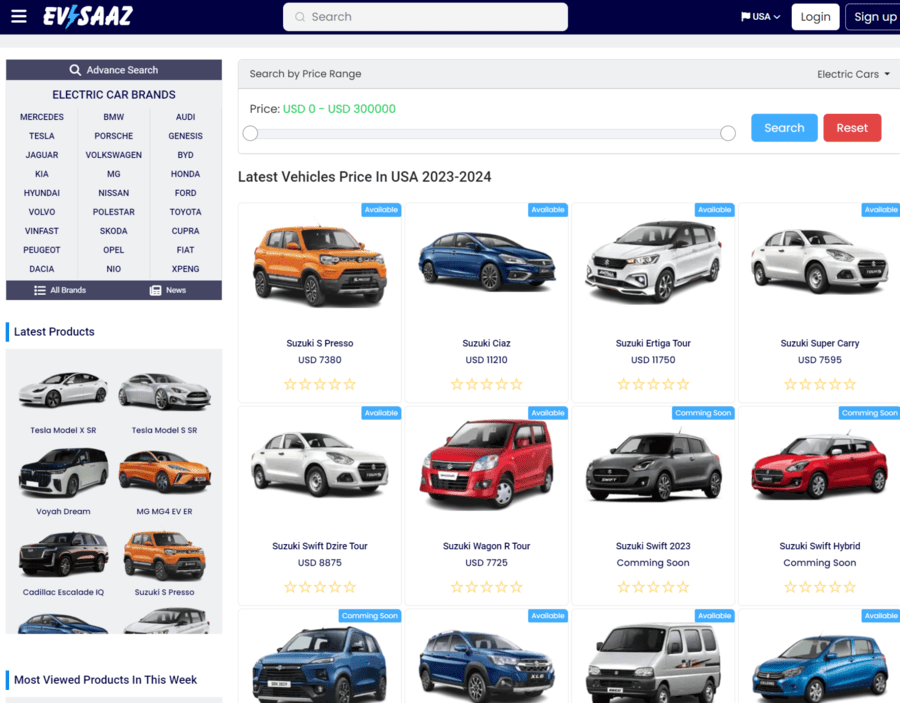Open the Cadillac Escalade IQ thumbnail
Screen dimensions: 900x703
click(63, 553)
